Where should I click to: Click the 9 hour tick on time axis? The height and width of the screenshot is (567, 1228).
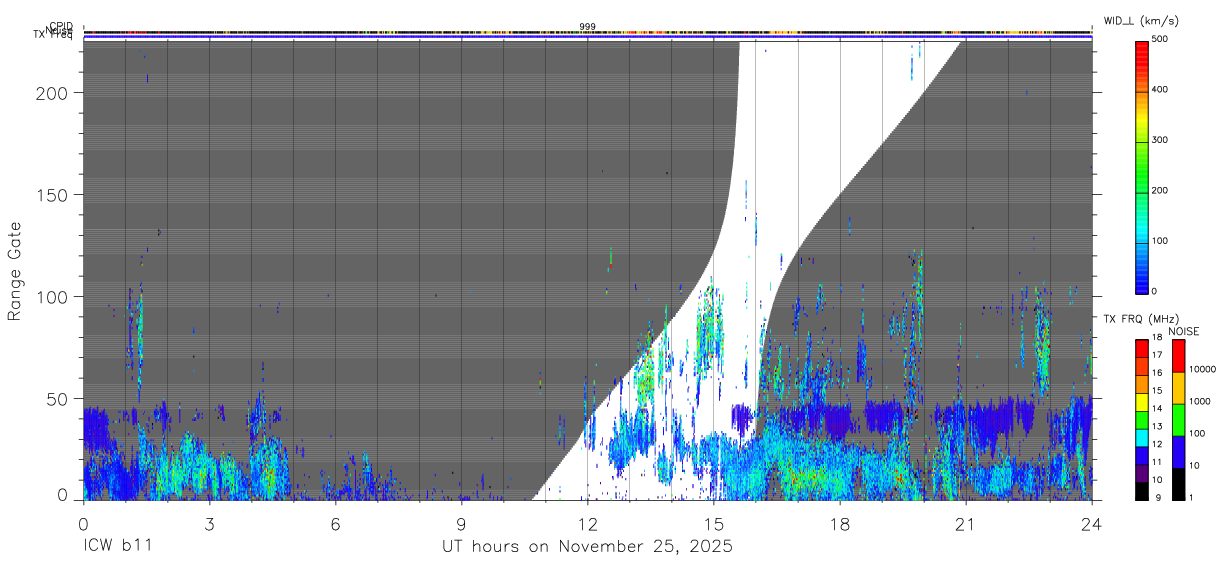(x=461, y=523)
